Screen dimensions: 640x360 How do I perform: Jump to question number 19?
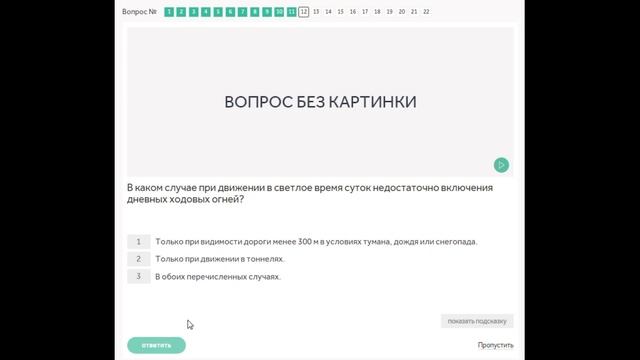pyautogui.click(x=389, y=12)
